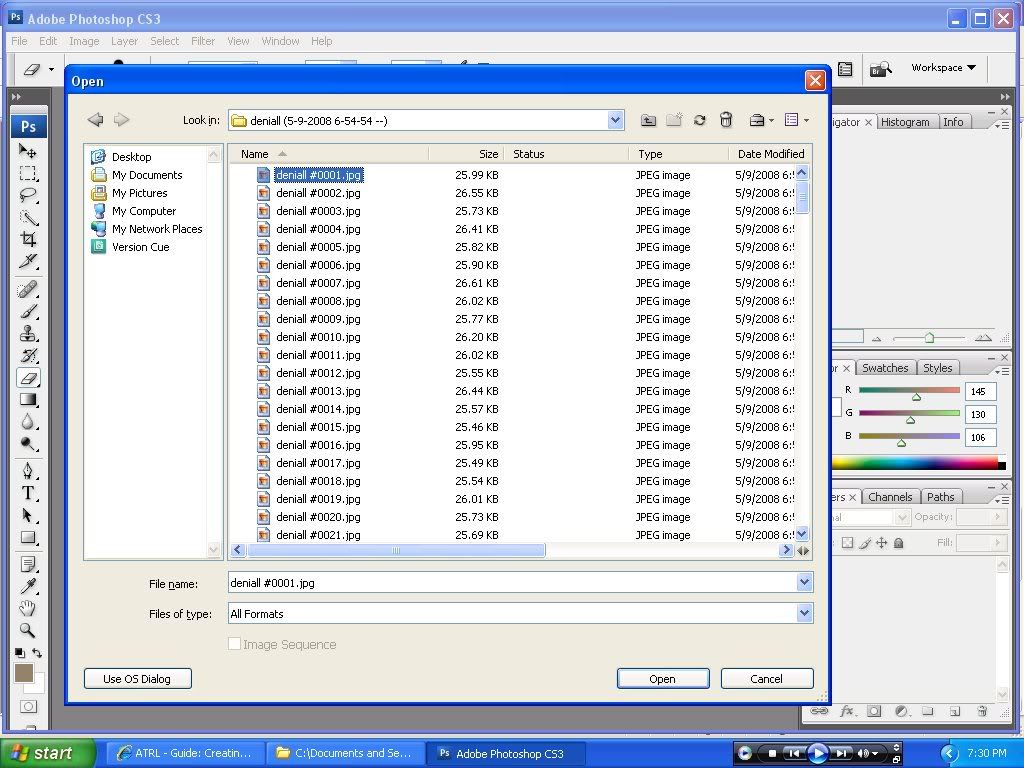Select the Hand tool

pyautogui.click(x=27, y=609)
